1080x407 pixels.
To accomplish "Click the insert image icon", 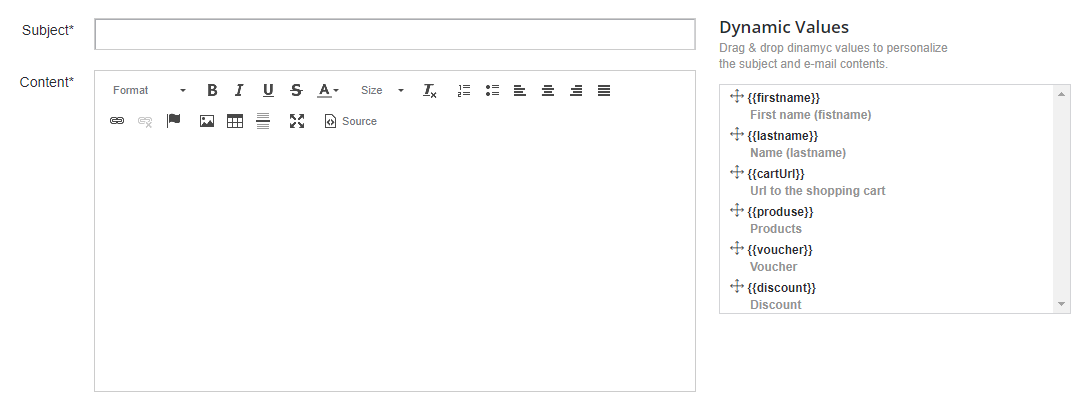I will tap(207, 121).
